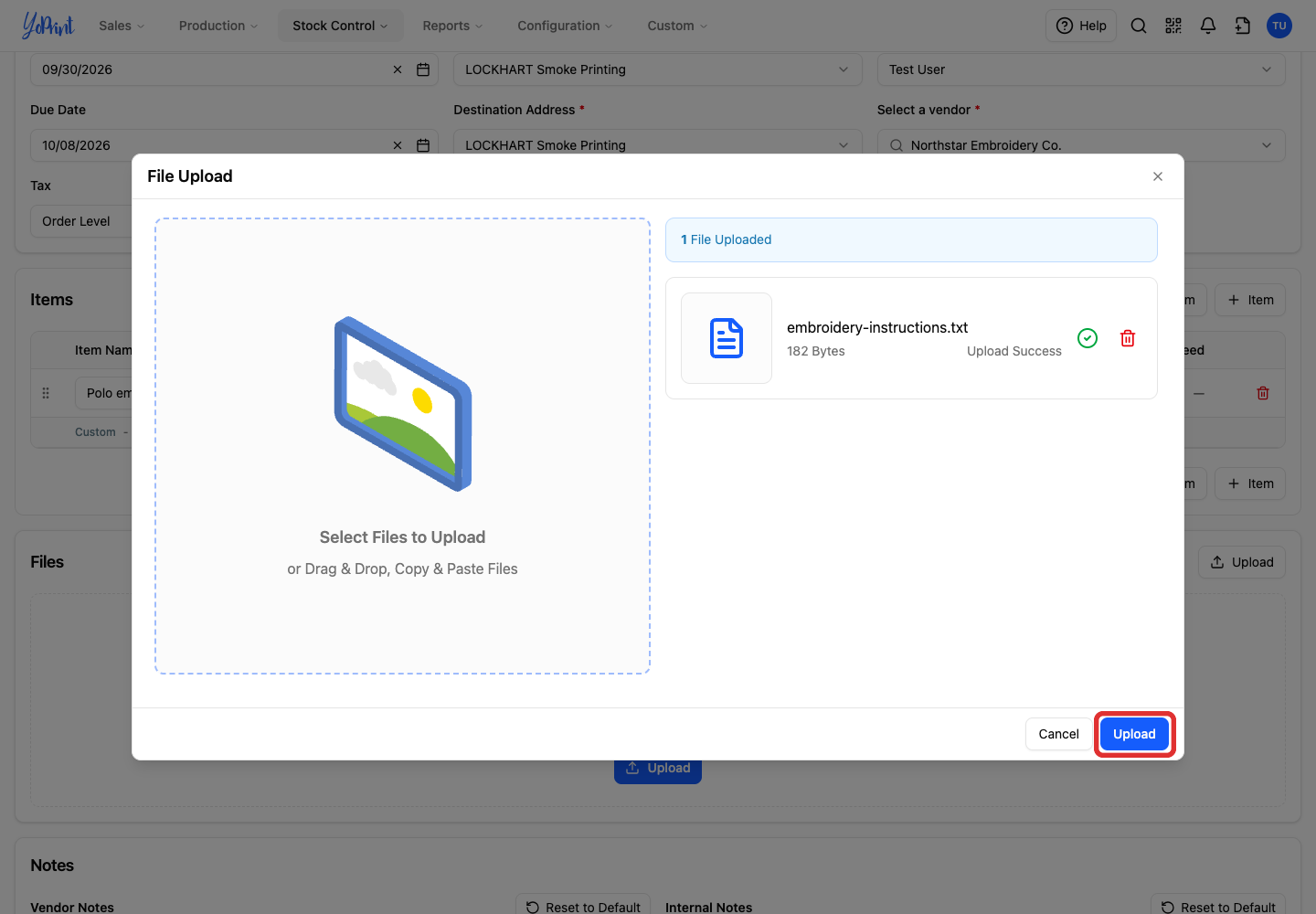1316x914 pixels.
Task: Close the File Upload dialog
Action: point(1158,176)
